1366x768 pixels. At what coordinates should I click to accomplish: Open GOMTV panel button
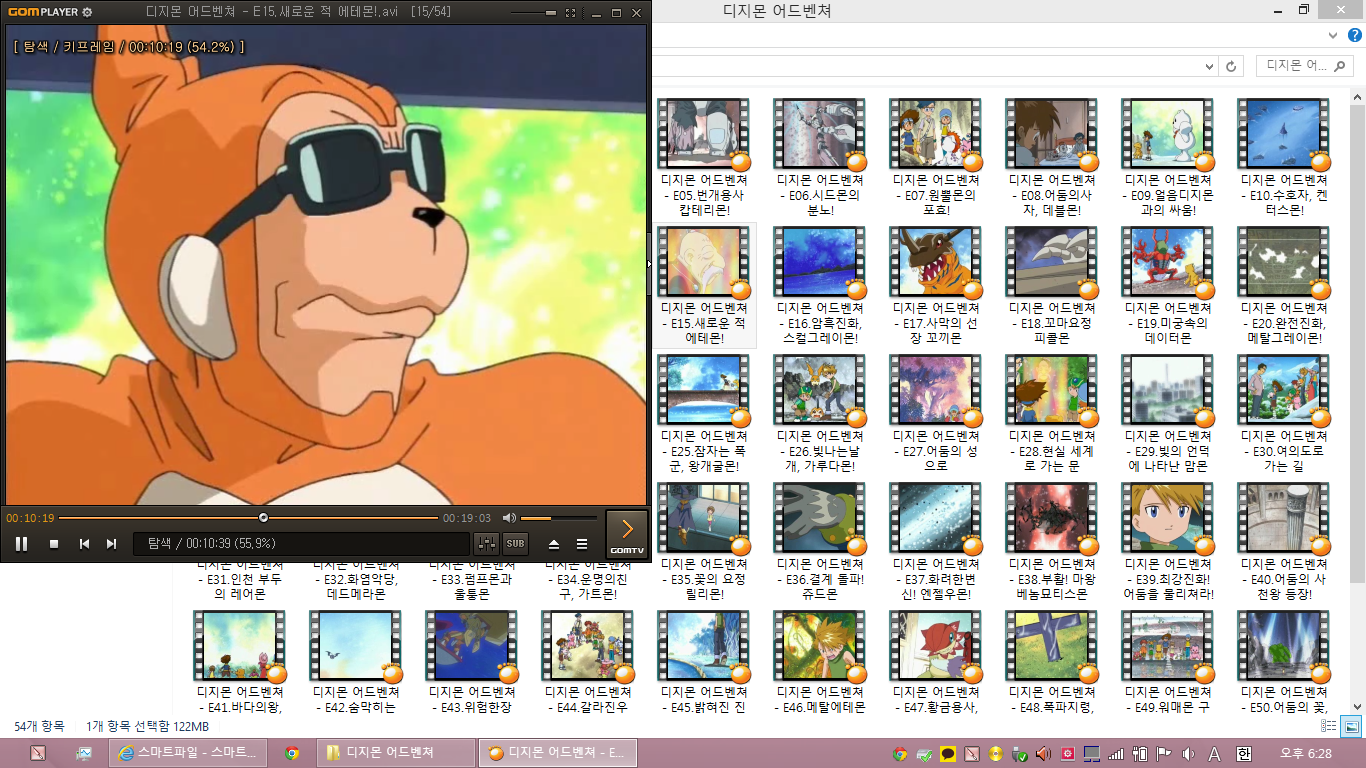tap(627, 534)
